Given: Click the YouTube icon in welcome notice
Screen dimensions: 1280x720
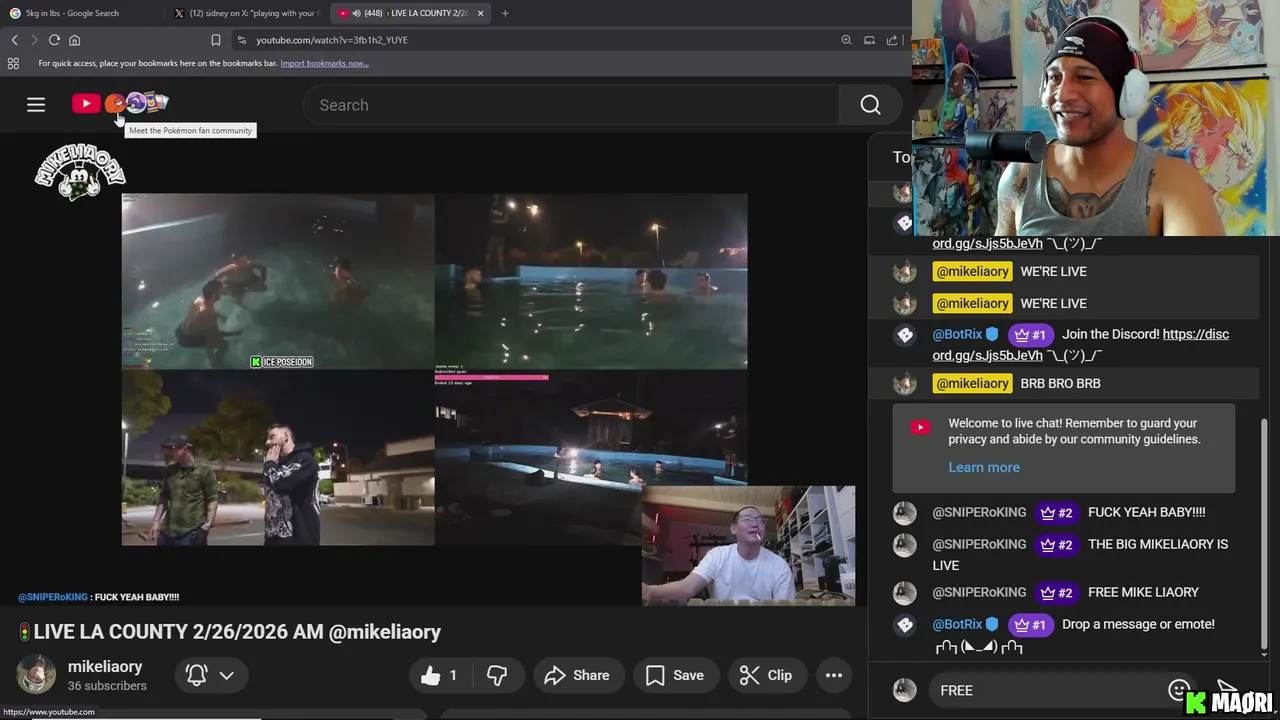Looking at the screenshot, I should tap(920, 427).
